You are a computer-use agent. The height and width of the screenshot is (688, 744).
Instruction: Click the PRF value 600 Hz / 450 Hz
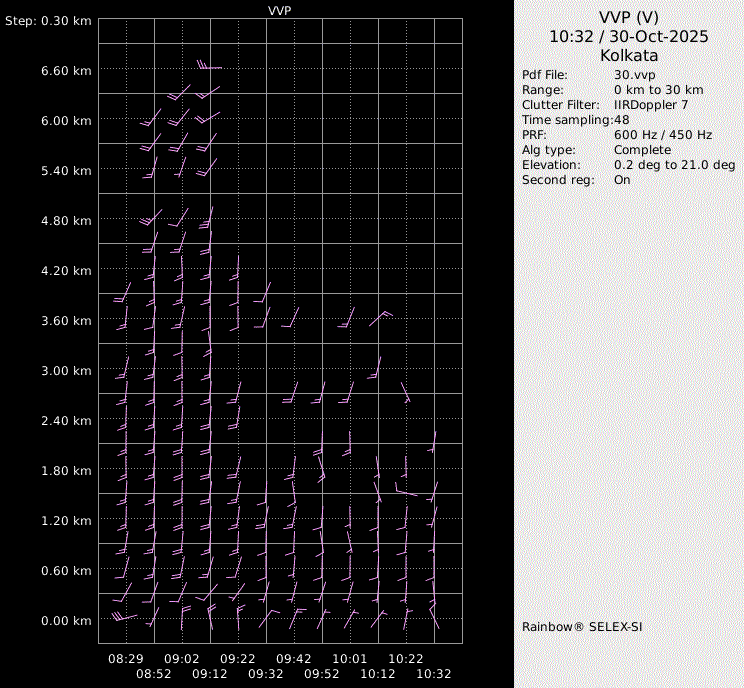663,135
